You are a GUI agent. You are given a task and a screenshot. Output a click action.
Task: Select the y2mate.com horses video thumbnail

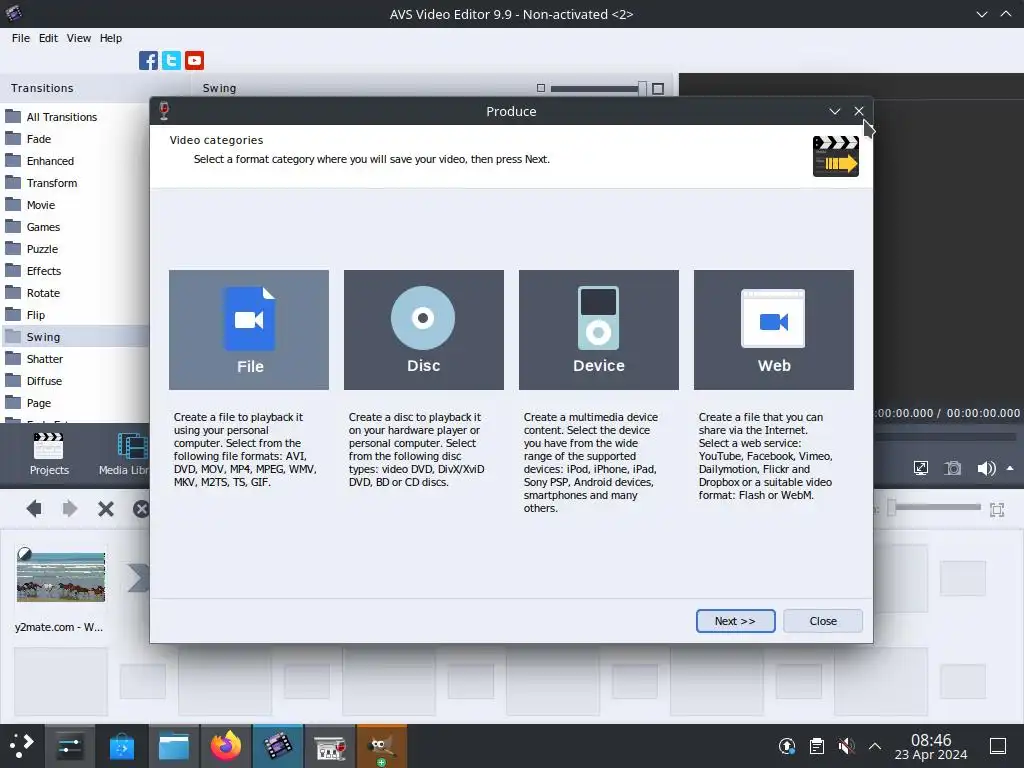click(61, 577)
